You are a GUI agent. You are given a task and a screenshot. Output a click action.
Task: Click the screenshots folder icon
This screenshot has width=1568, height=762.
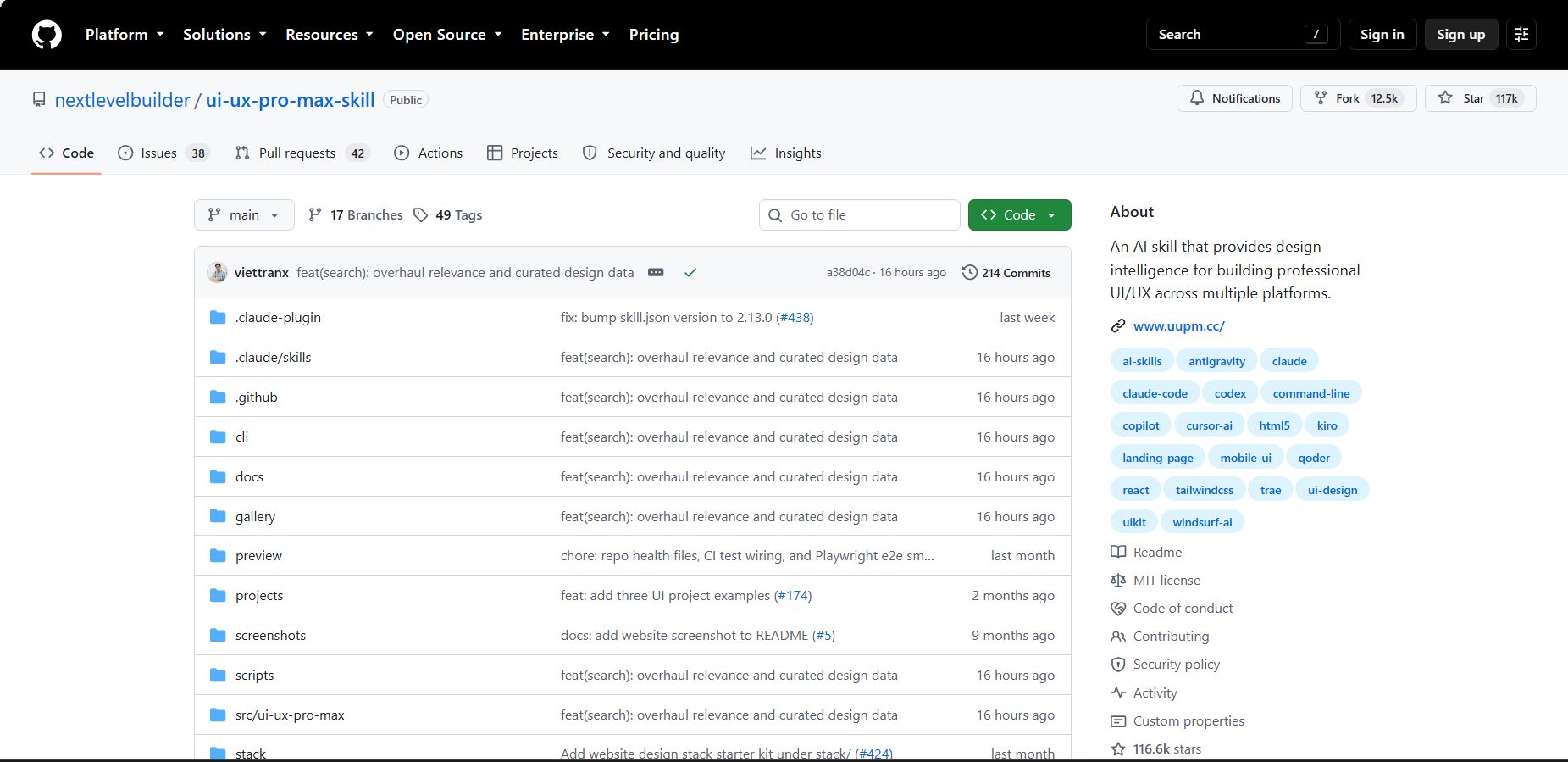point(218,636)
